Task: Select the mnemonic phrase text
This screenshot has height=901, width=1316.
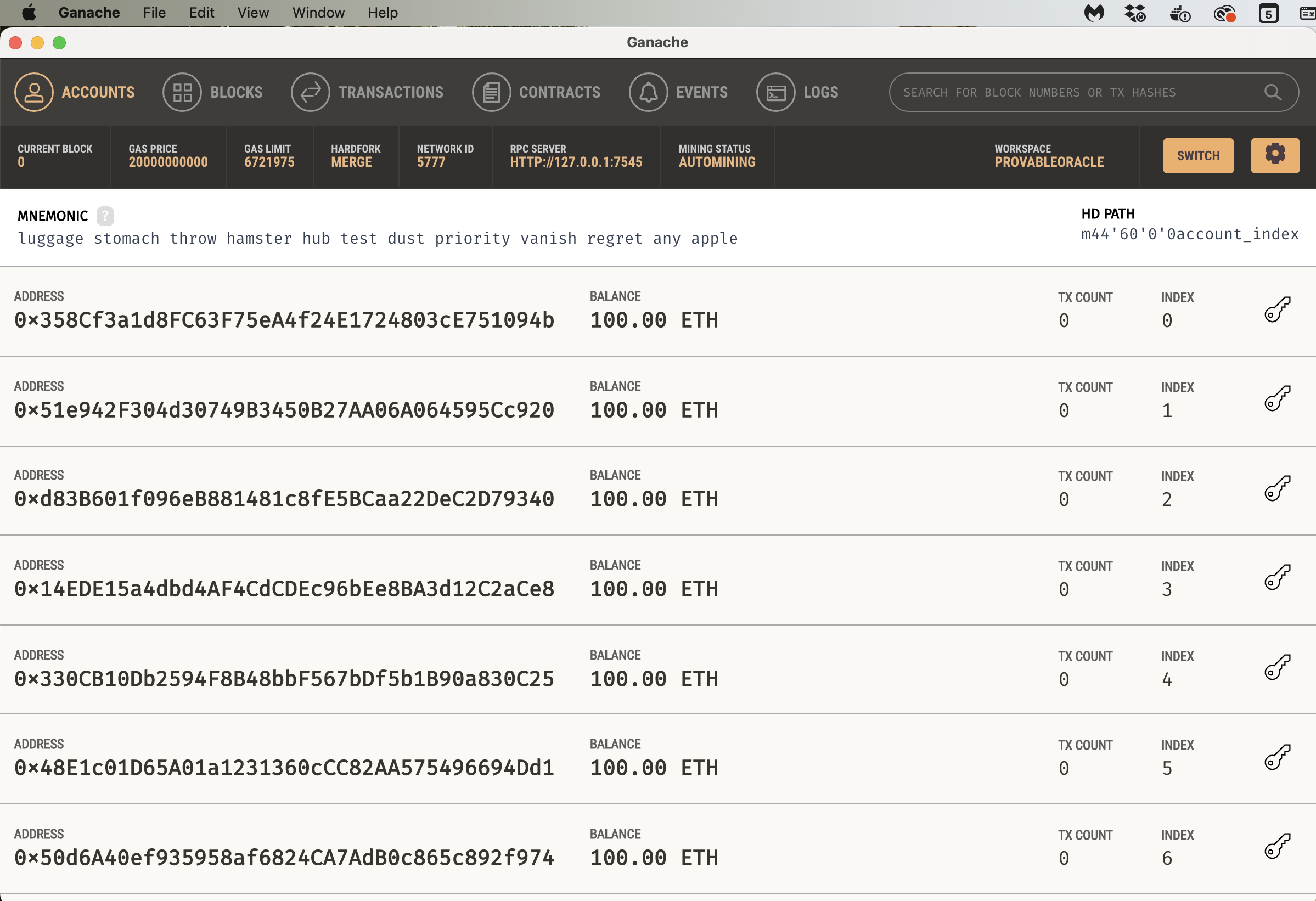Action: [377, 238]
